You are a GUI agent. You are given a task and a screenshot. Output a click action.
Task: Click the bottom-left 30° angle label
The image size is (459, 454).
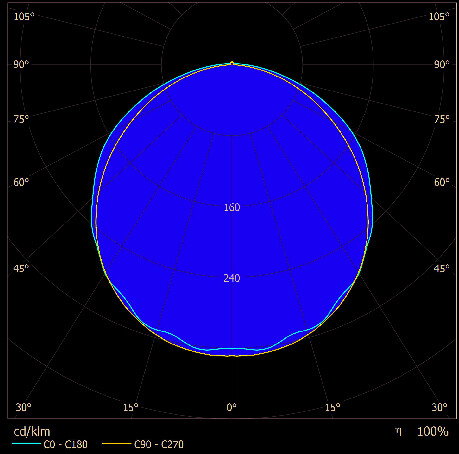pos(23,407)
